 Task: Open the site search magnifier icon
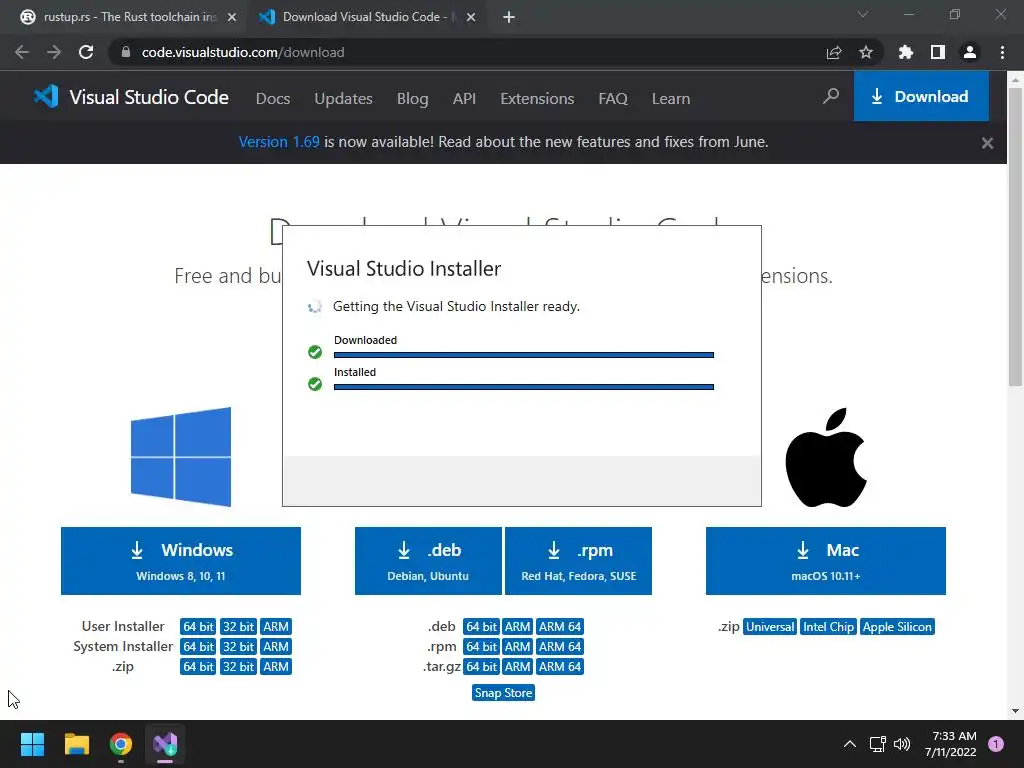831,97
